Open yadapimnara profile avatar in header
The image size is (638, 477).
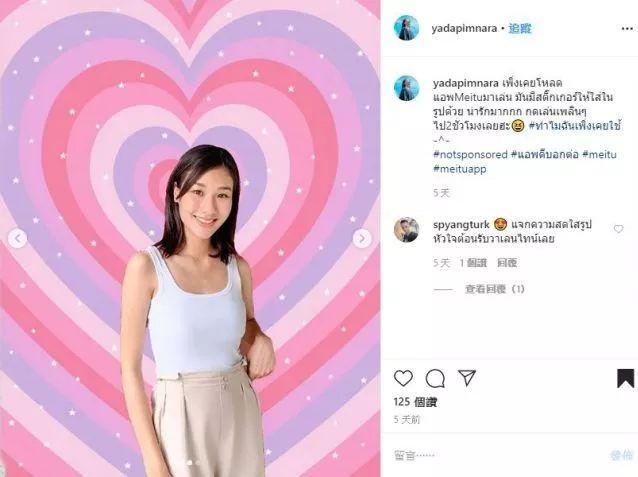pos(406,28)
